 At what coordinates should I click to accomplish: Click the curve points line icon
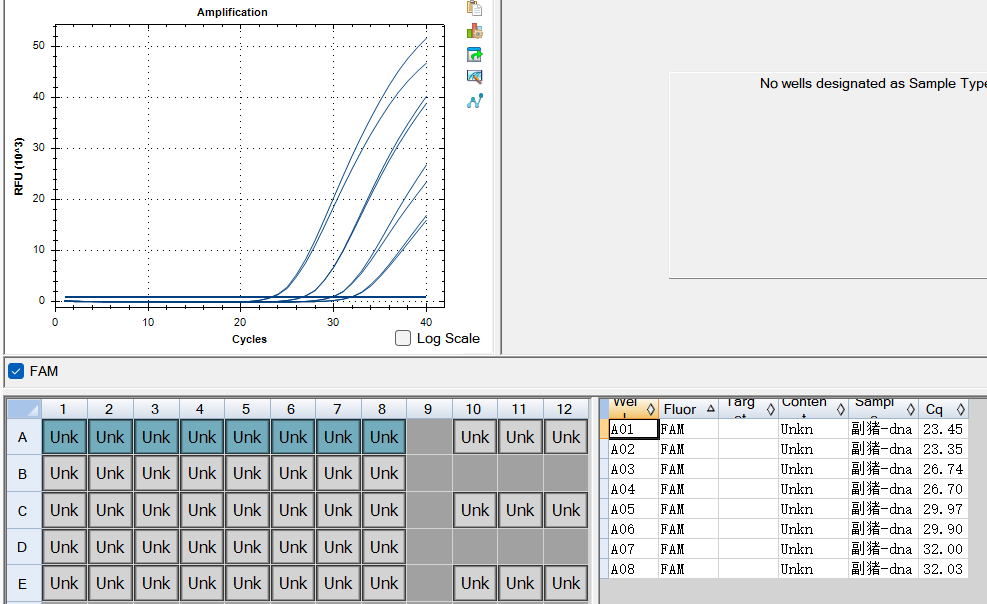coord(475,101)
